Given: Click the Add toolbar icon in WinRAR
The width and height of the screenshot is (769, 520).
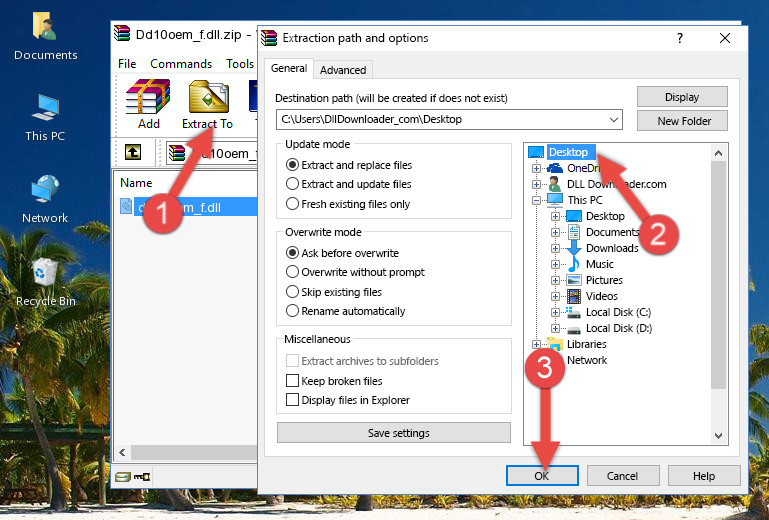Looking at the screenshot, I should 148,104.
